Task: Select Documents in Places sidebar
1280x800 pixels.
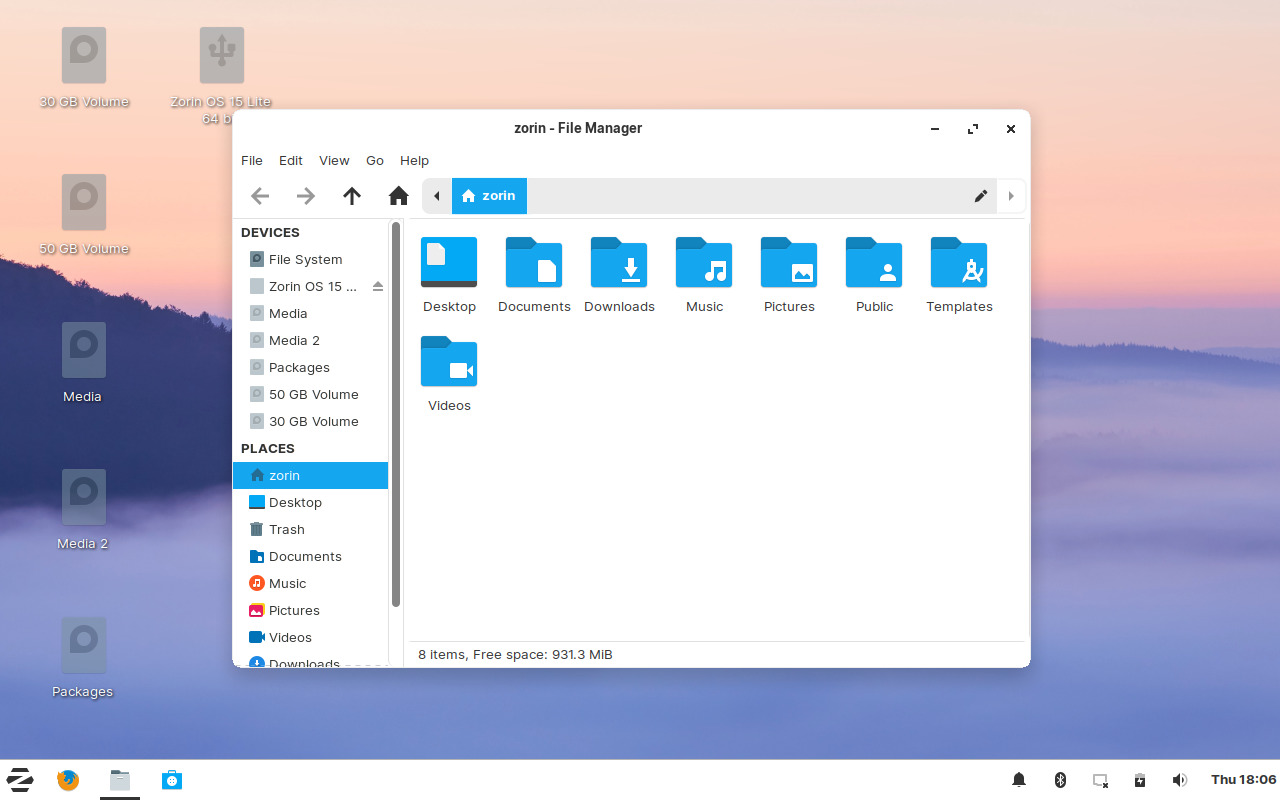Action: coord(310,556)
